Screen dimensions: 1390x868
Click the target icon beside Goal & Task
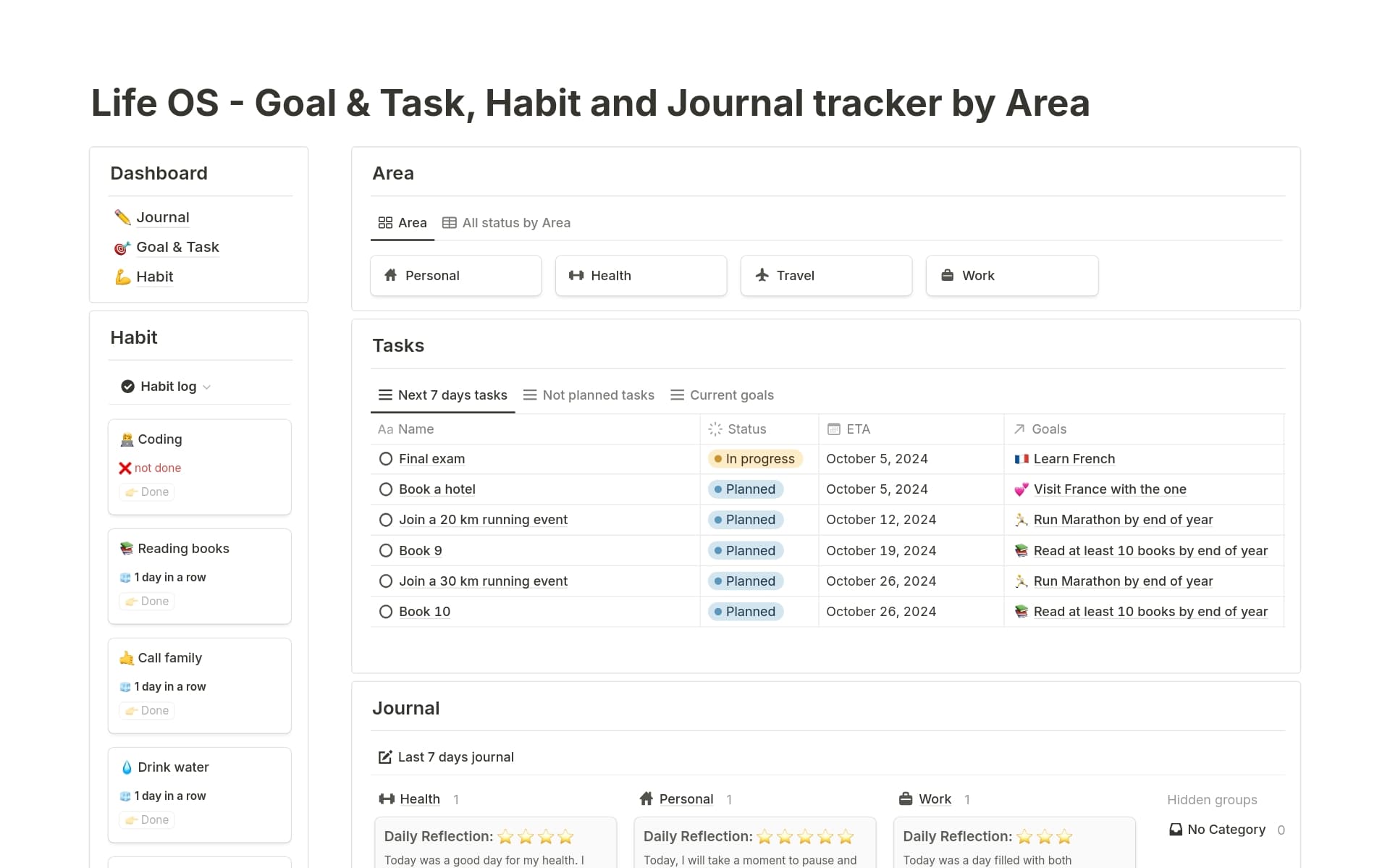(122, 248)
